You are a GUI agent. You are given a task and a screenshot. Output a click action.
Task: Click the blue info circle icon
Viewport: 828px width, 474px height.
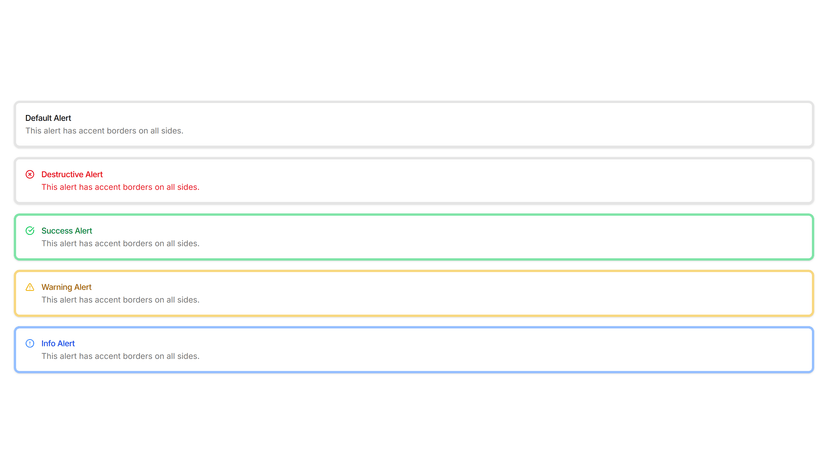pyautogui.click(x=30, y=343)
